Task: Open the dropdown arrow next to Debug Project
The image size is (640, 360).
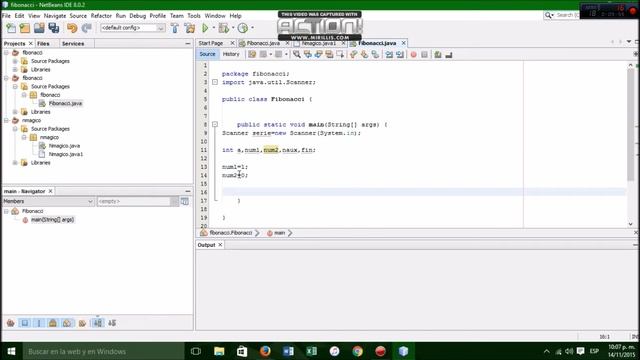Action: [x=233, y=28]
